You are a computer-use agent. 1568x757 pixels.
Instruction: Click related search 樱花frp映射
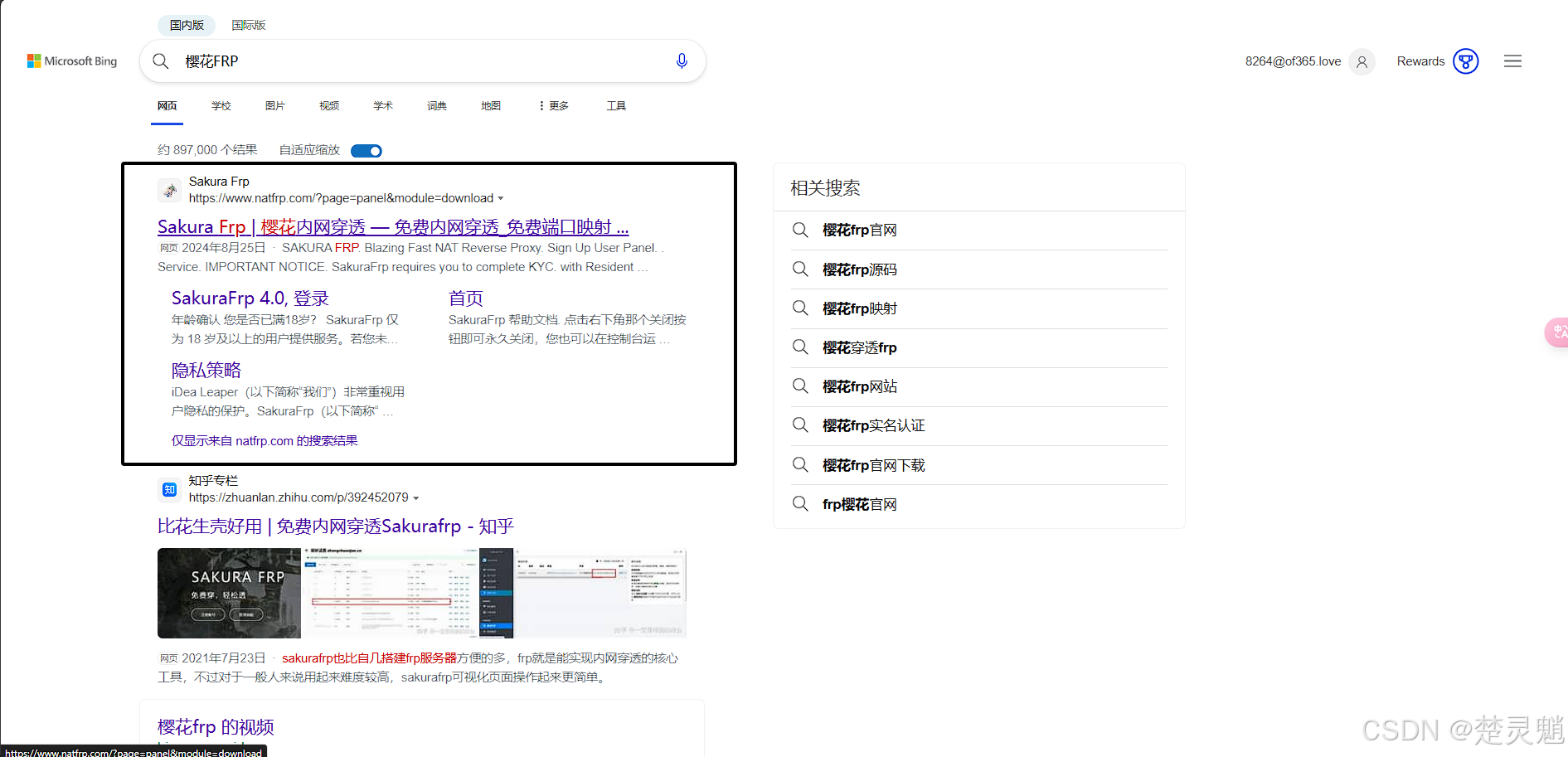tap(860, 308)
